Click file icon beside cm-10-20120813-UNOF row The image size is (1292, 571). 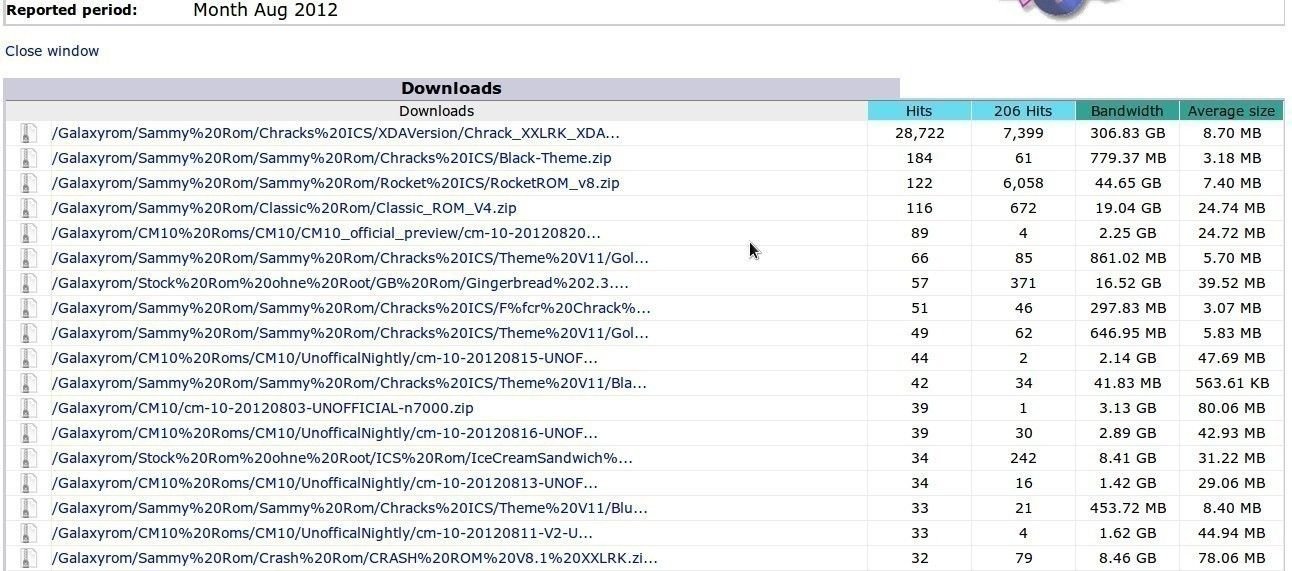pos(28,483)
